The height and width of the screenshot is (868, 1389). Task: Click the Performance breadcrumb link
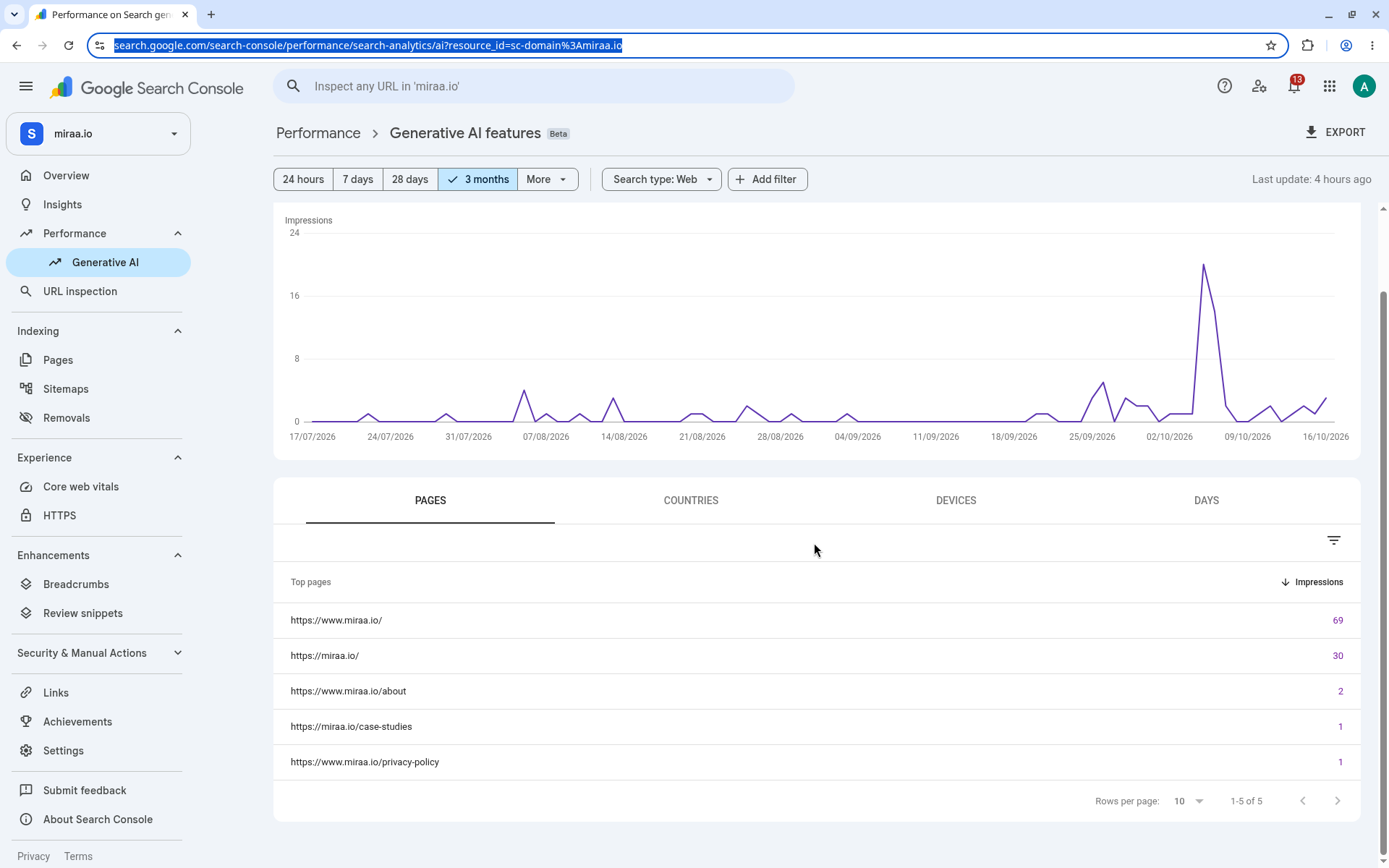point(318,133)
